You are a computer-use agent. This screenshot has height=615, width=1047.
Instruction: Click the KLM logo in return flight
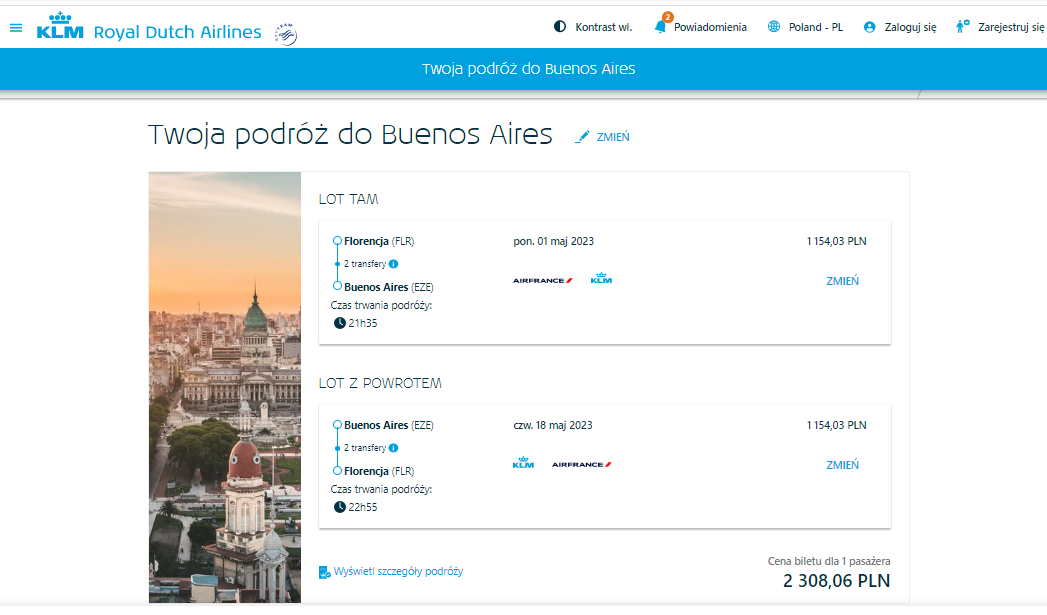coord(524,463)
